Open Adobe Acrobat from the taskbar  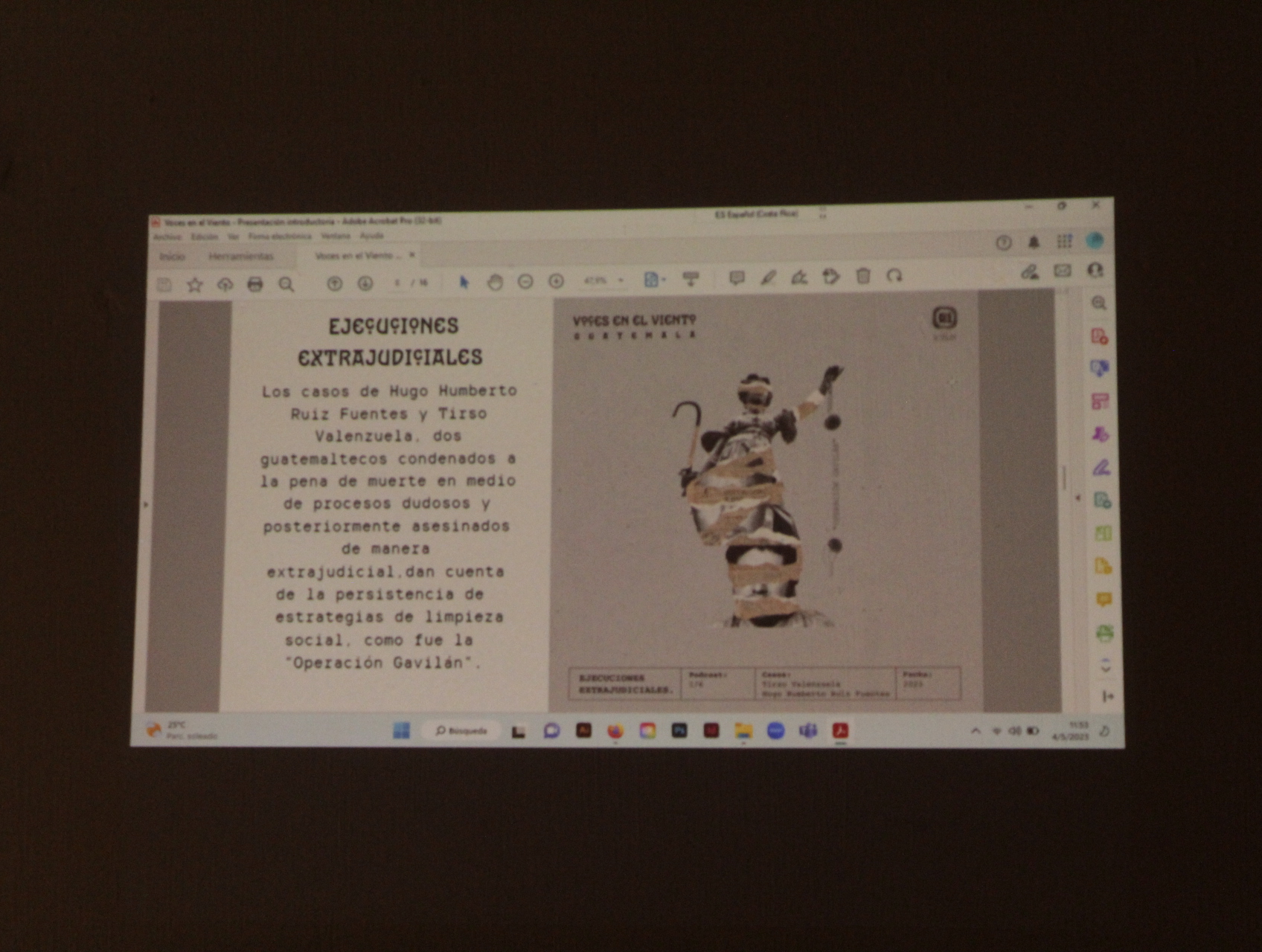tap(840, 731)
